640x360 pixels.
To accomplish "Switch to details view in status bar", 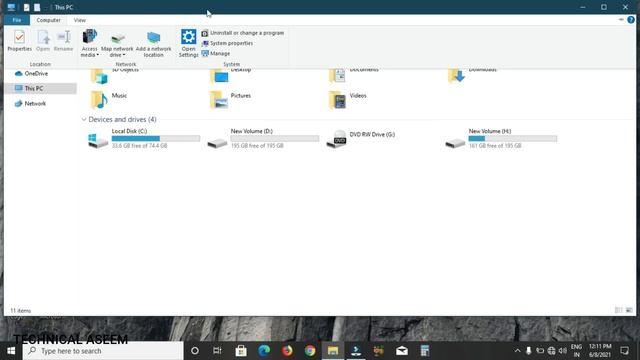I will (618, 311).
